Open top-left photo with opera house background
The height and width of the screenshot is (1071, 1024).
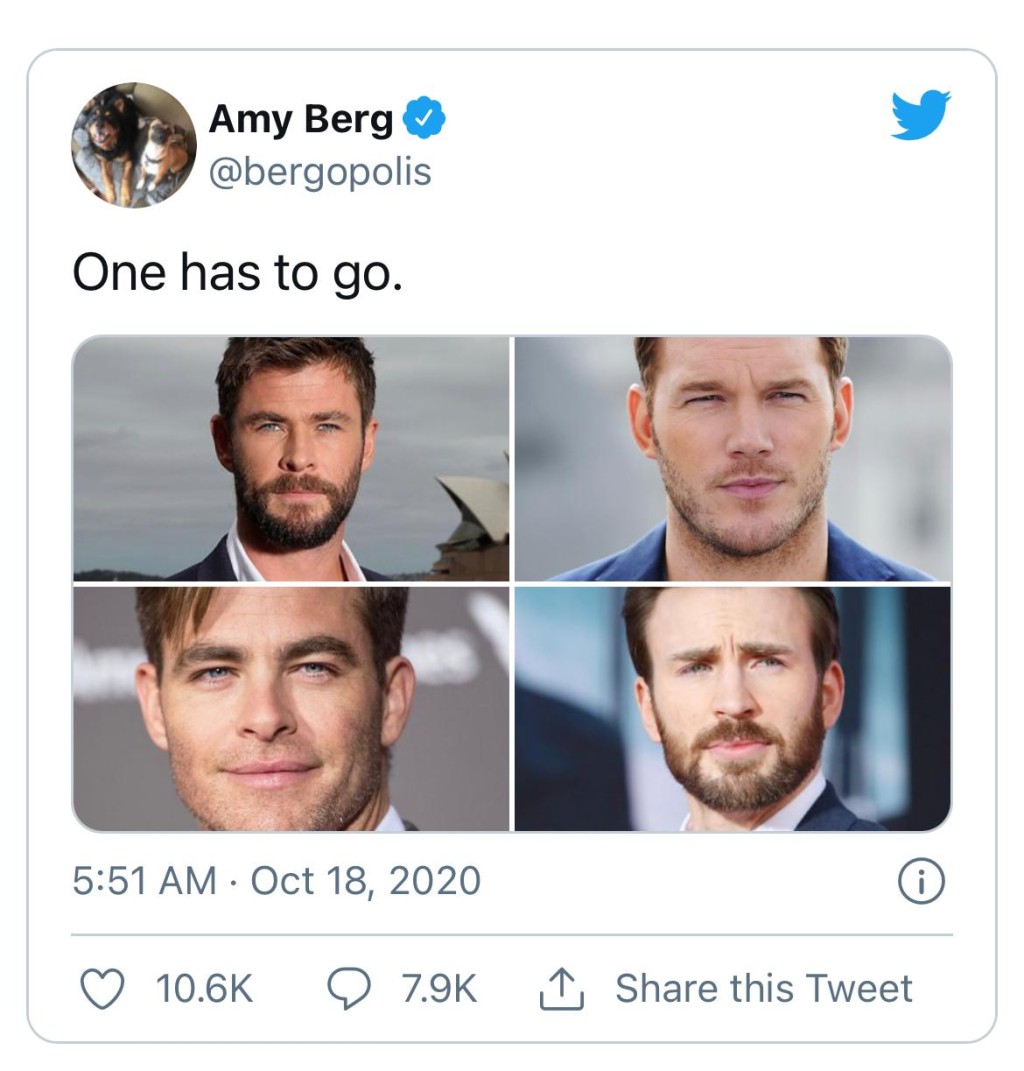(x=291, y=459)
